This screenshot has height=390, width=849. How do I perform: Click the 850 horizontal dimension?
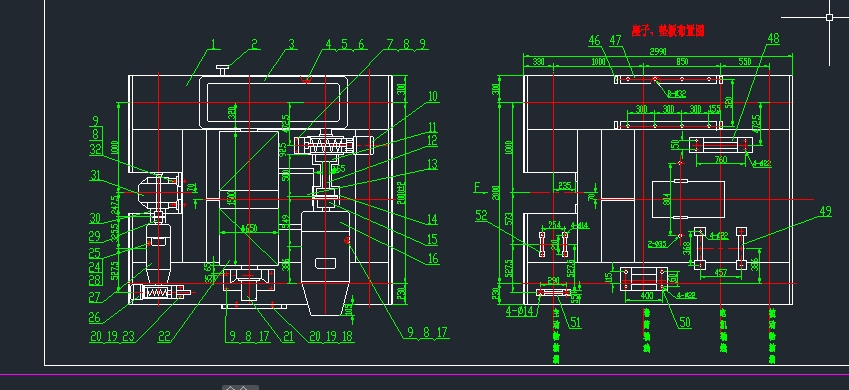click(682, 62)
